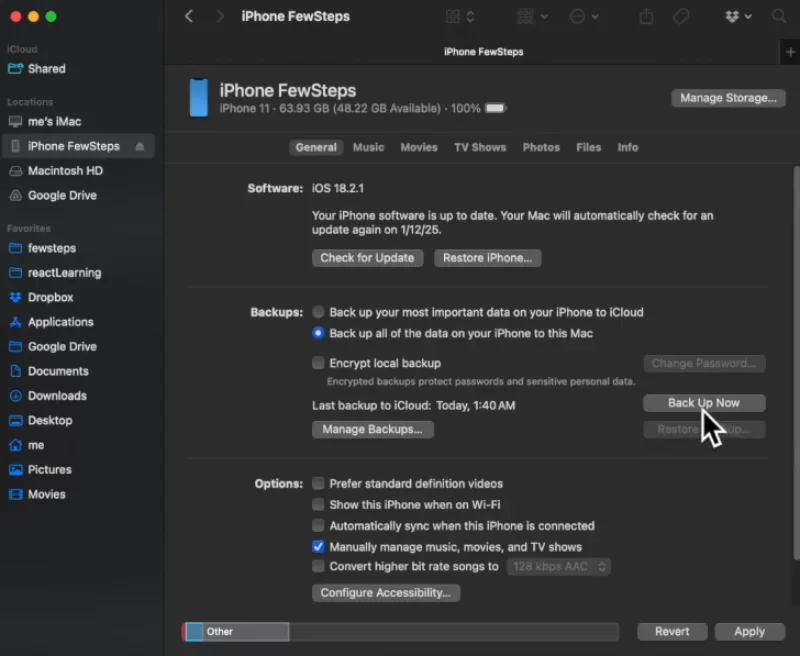Switch to the TV Shows tab
800x656 pixels.
(480, 147)
